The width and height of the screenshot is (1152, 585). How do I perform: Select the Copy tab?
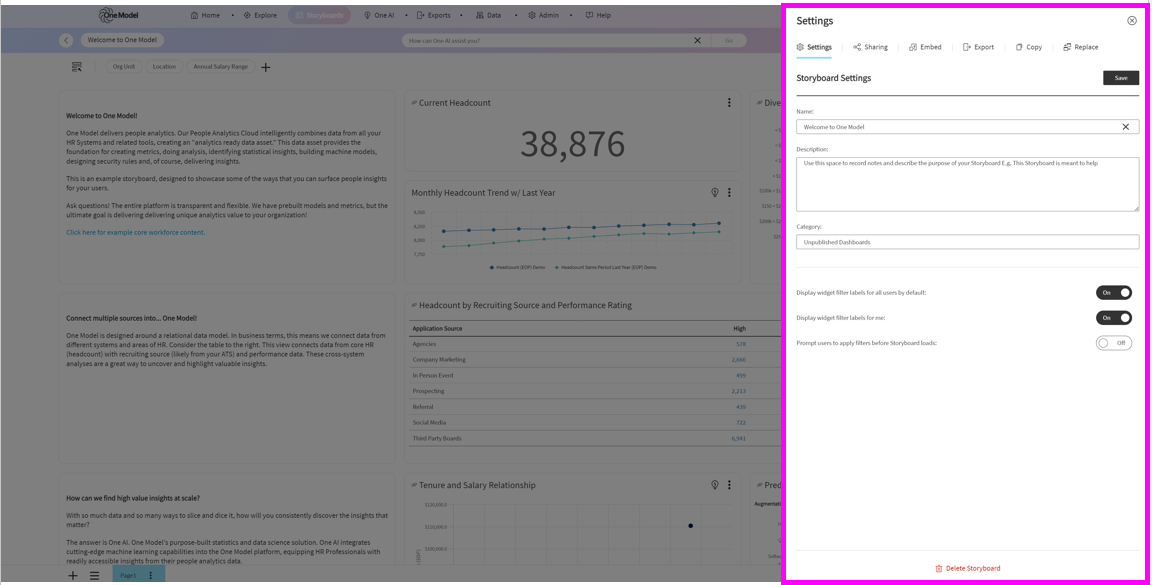pyautogui.click(x=1029, y=47)
